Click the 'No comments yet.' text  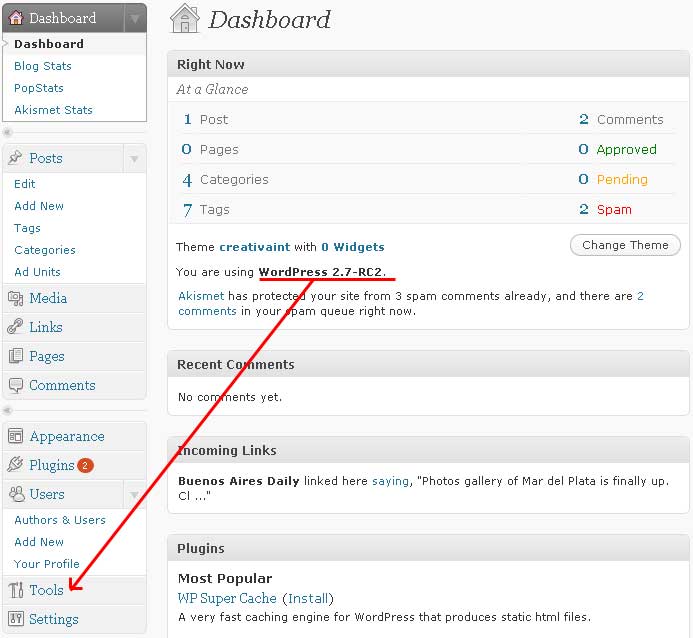coord(230,397)
